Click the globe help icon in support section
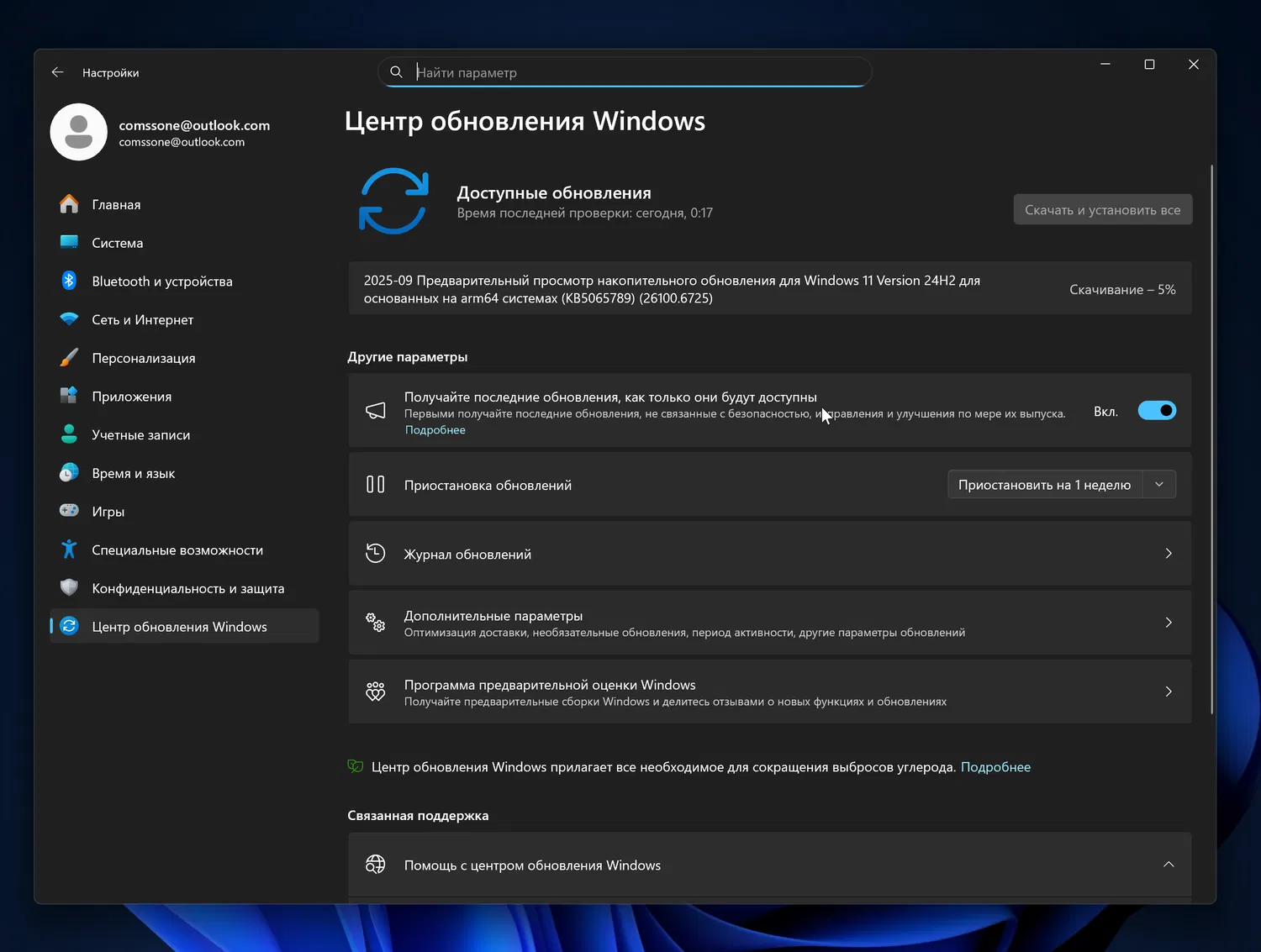 [x=376, y=865]
